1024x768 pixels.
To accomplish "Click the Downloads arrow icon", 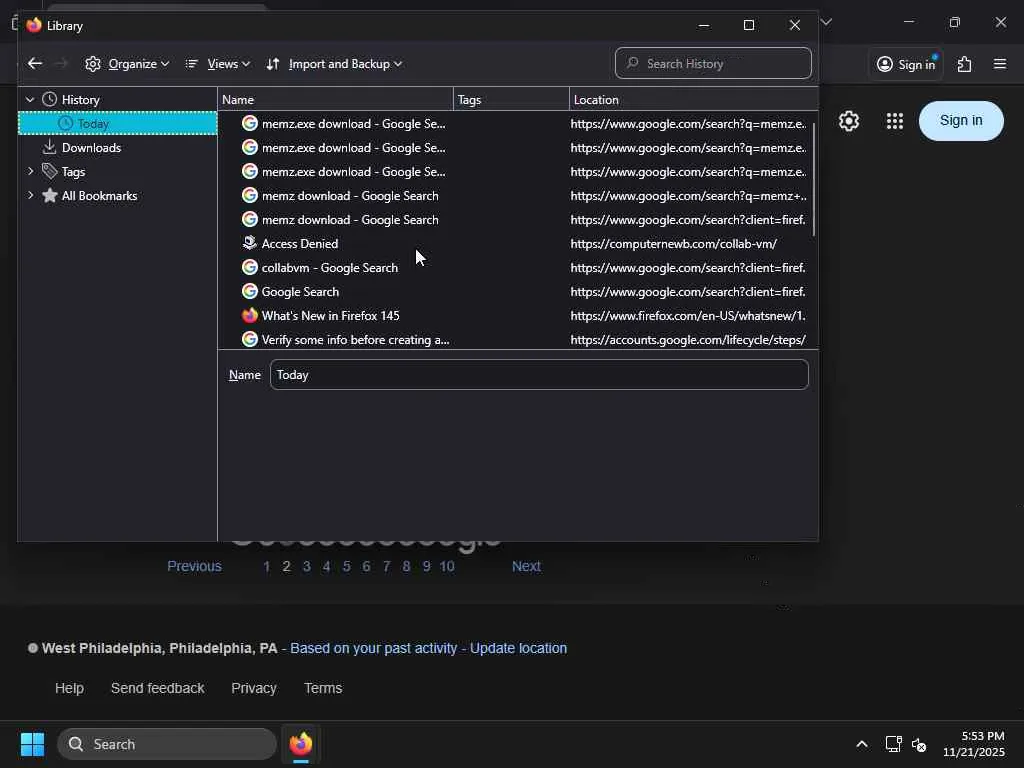I will (x=49, y=147).
